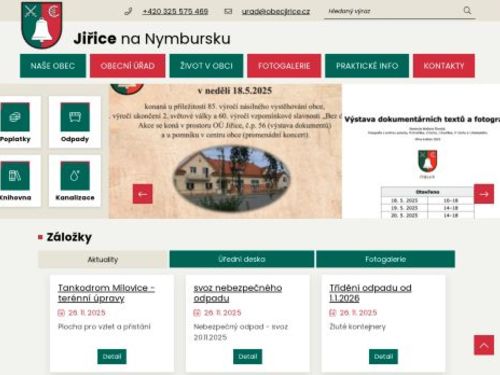Open the OBECNÍ ÚŘAD menu
The height and width of the screenshot is (375, 500).
[128, 66]
